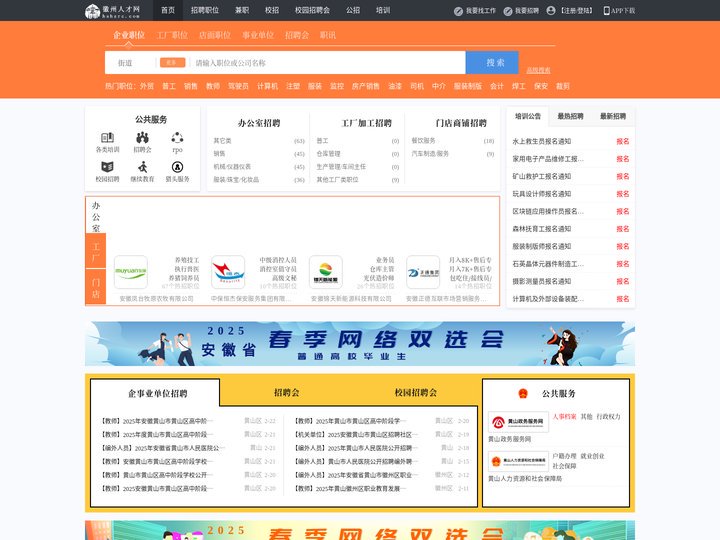The image size is (720, 540).
Task: Click the 中保恒杰 security company logo
Action: (x=228, y=272)
